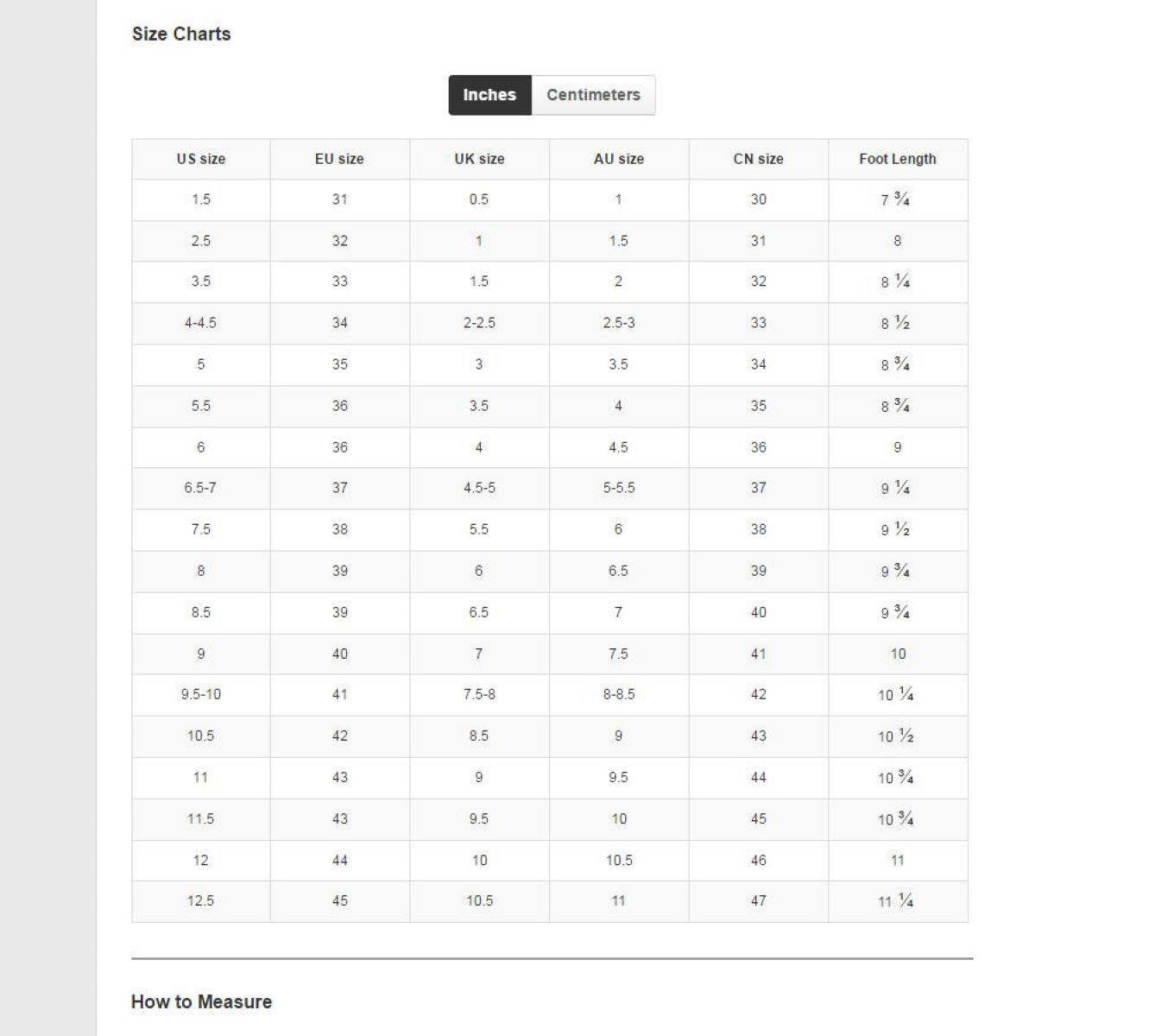Click the AU size column header

[x=619, y=159]
